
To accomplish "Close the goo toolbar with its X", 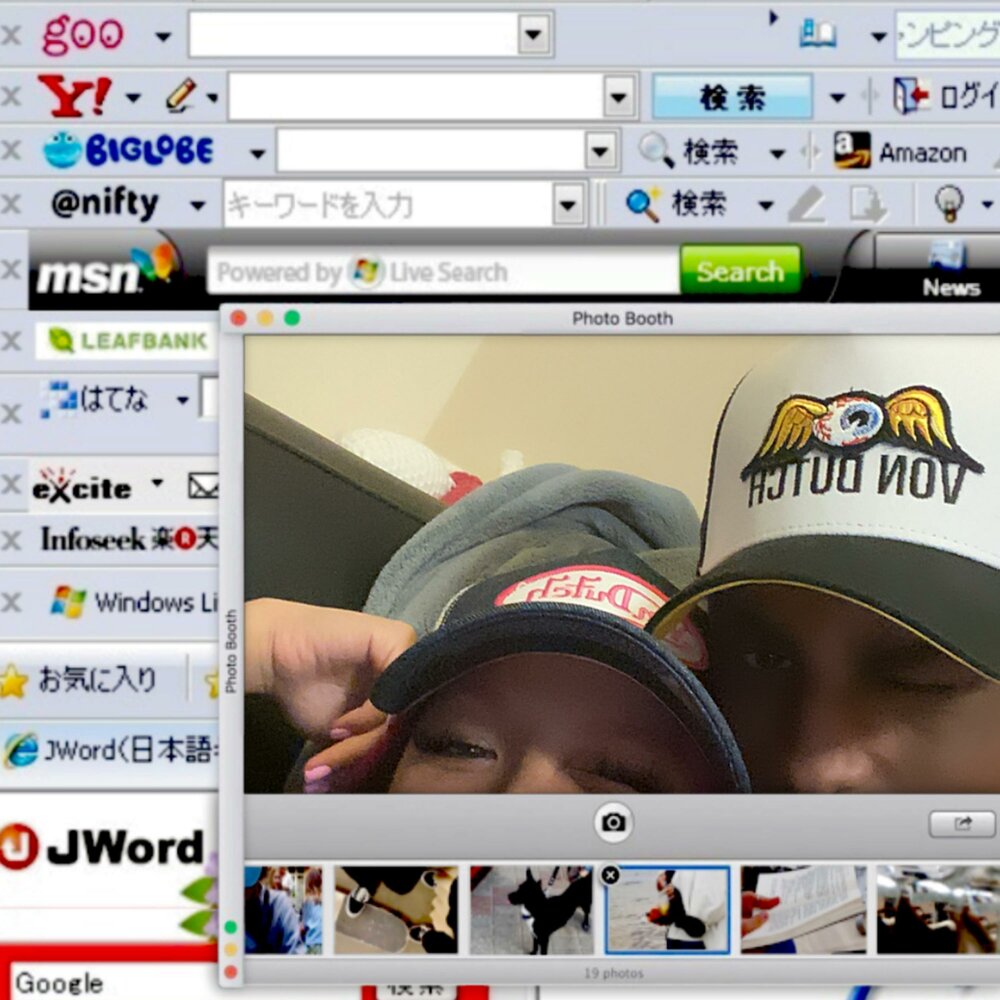I will pyautogui.click(x=11, y=36).
